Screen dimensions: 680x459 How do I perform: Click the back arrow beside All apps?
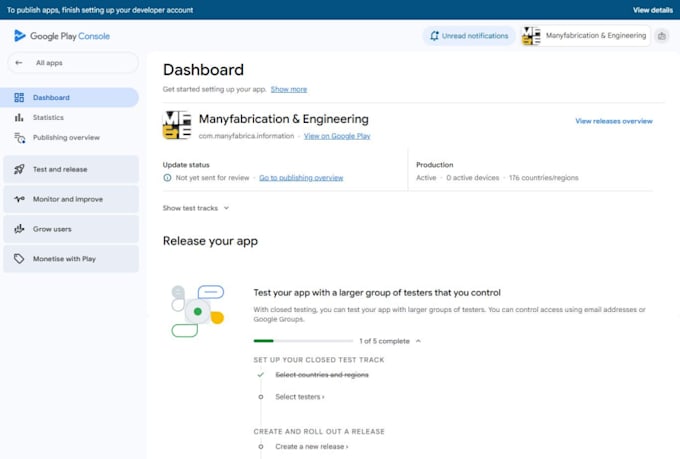tap(19, 63)
